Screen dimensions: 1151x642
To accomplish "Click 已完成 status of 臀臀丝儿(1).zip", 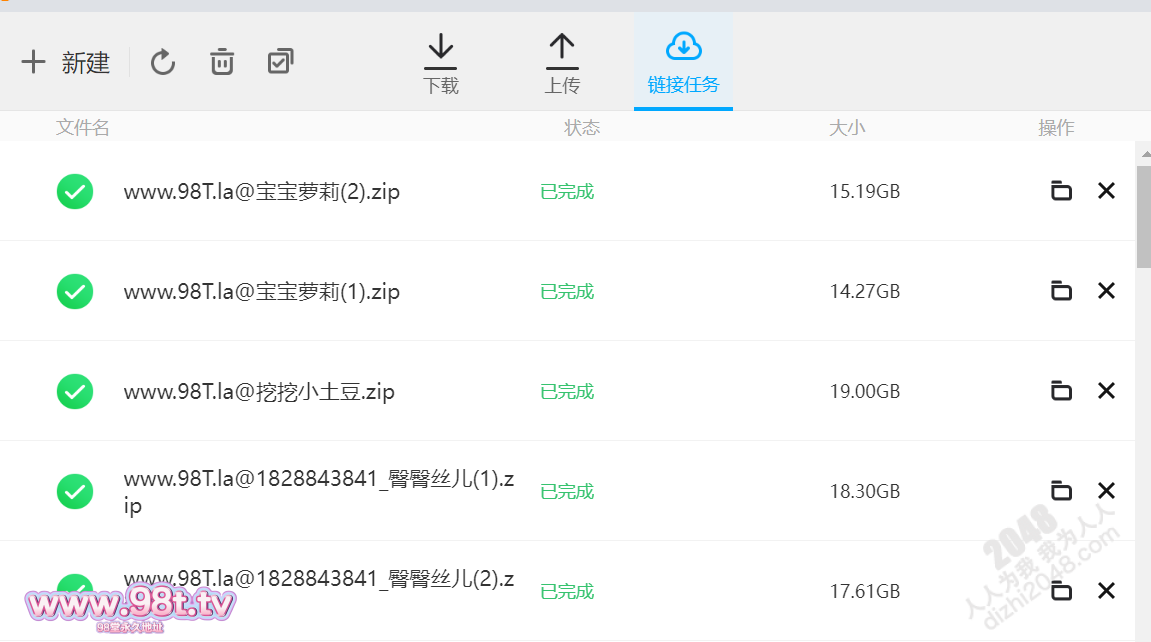I will (567, 491).
